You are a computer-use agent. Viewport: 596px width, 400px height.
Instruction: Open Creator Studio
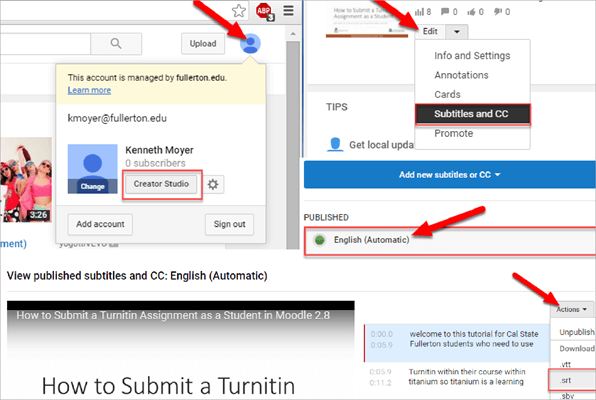point(161,184)
